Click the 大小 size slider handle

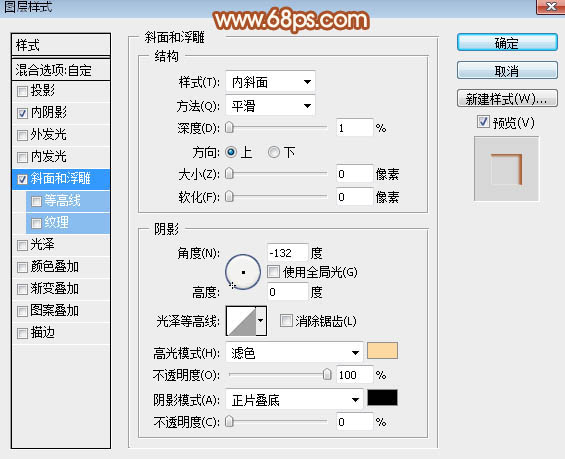tap(229, 173)
